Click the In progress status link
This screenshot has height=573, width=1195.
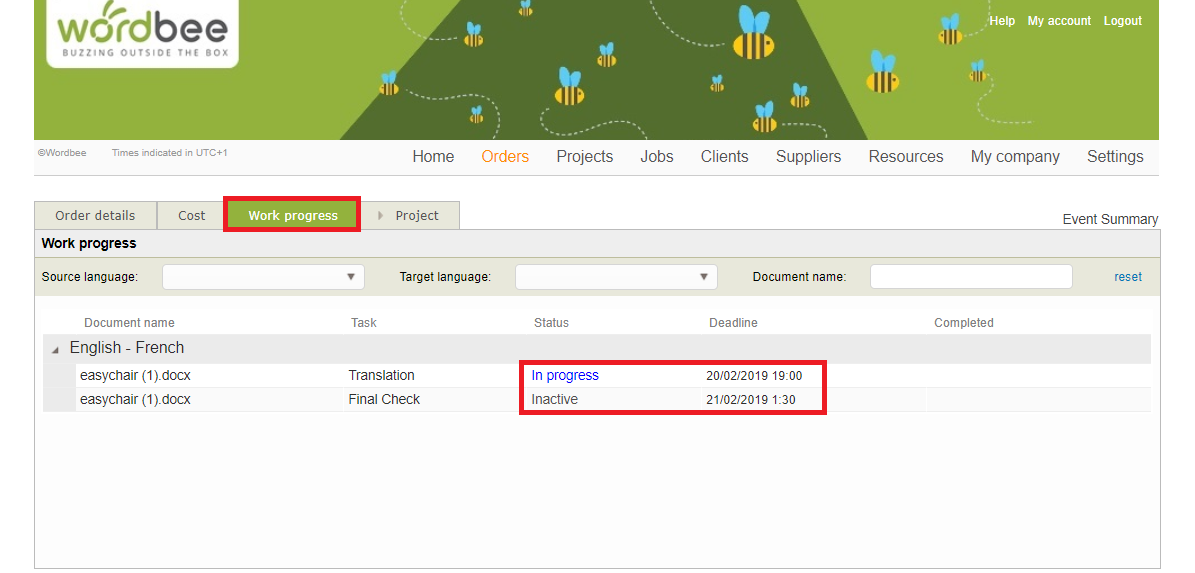pos(565,376)
